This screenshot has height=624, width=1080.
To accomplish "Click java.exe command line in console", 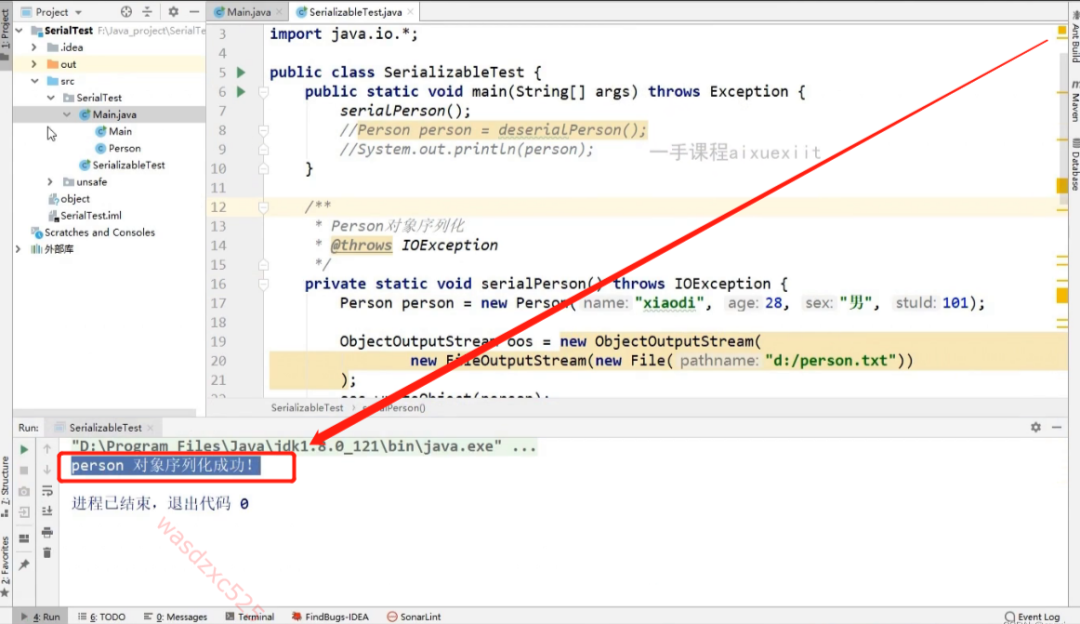I will point(304,446).
